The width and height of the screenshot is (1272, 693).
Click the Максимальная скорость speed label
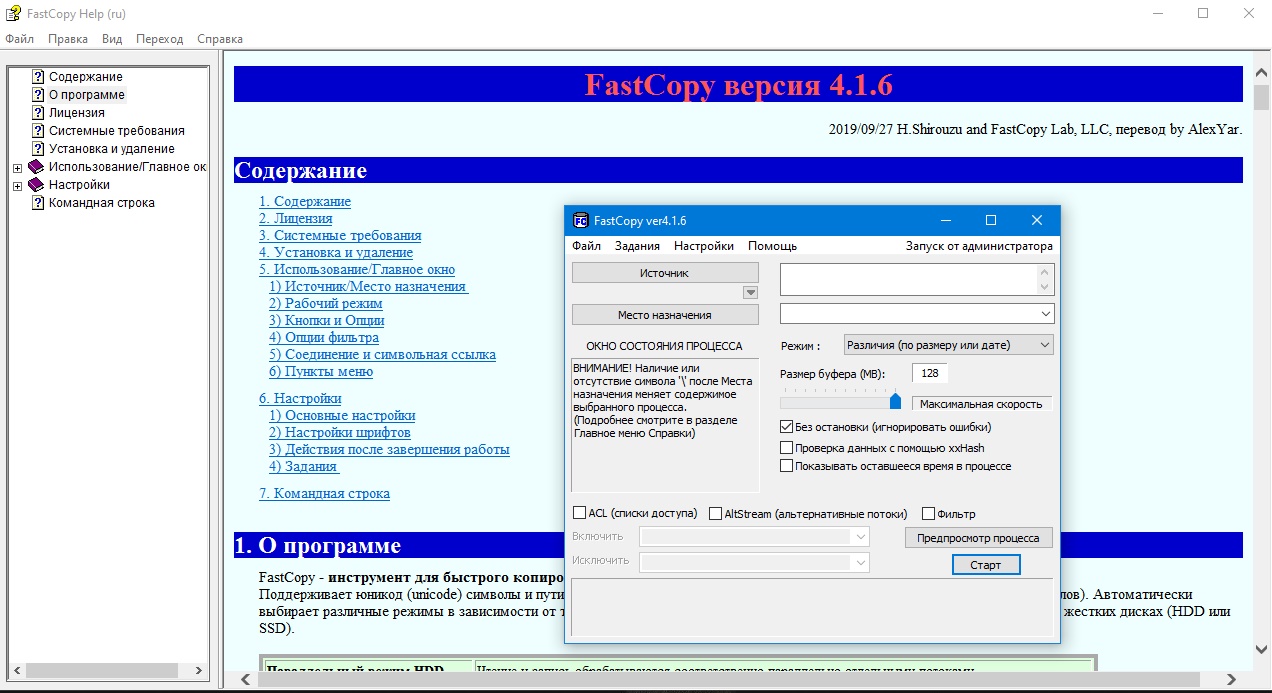pyautogui.click(x=981, y=405)
